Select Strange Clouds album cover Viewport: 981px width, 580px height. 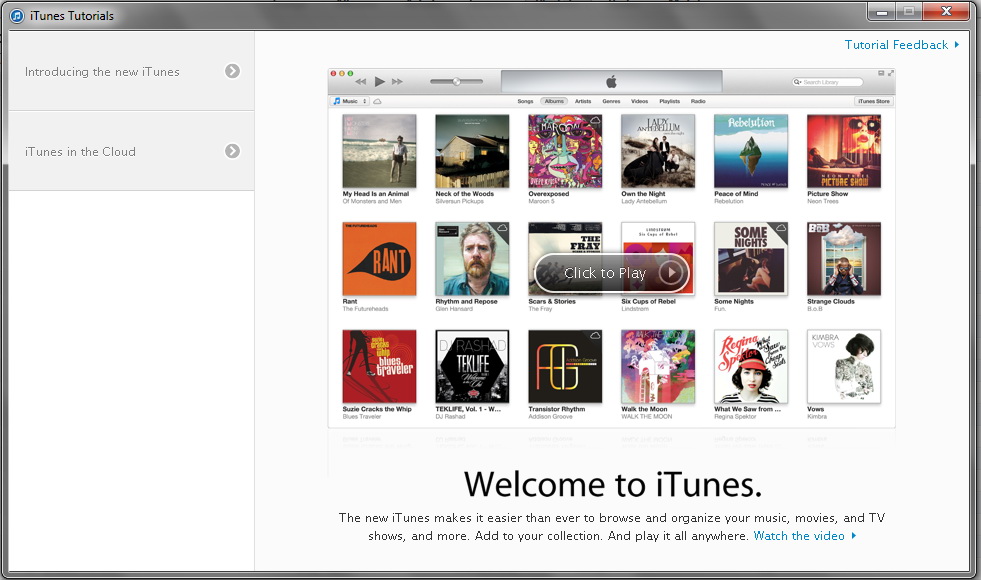[844, 258]
